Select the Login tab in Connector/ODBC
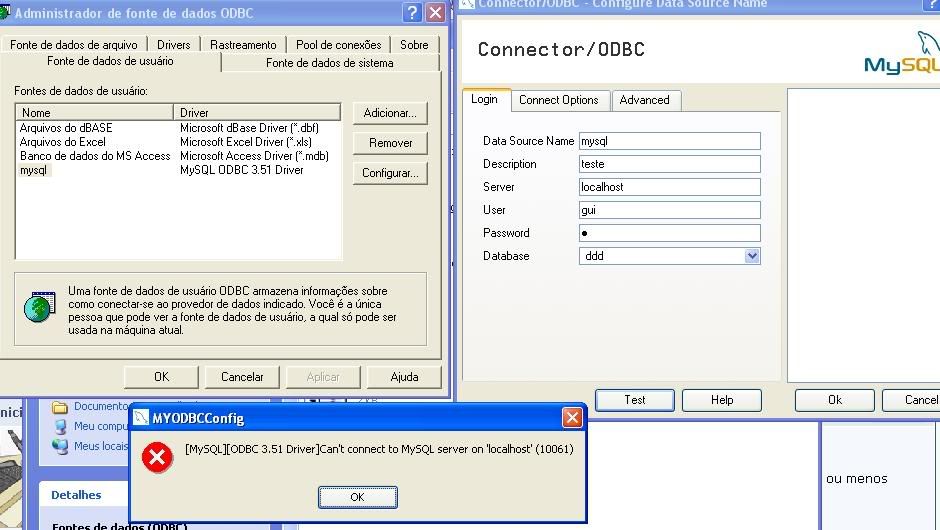The image size is (940, 530). 484,100
